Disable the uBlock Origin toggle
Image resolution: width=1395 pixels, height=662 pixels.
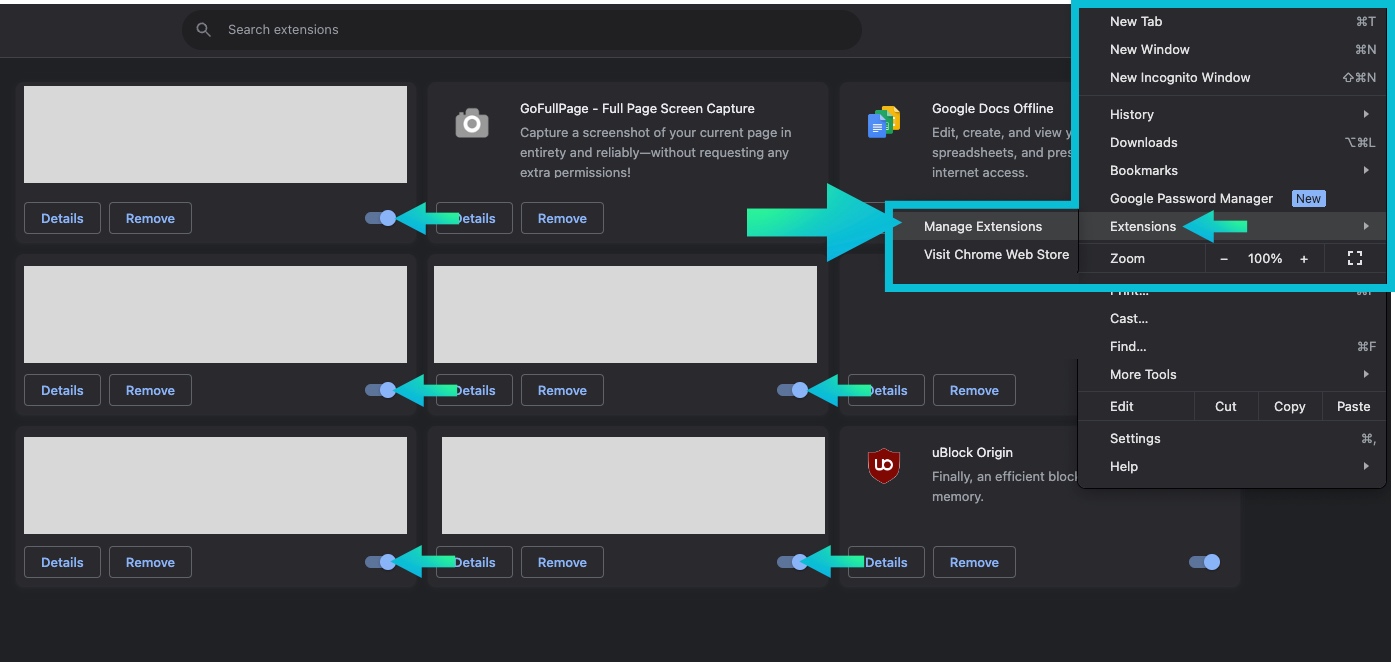(1204, 562)
